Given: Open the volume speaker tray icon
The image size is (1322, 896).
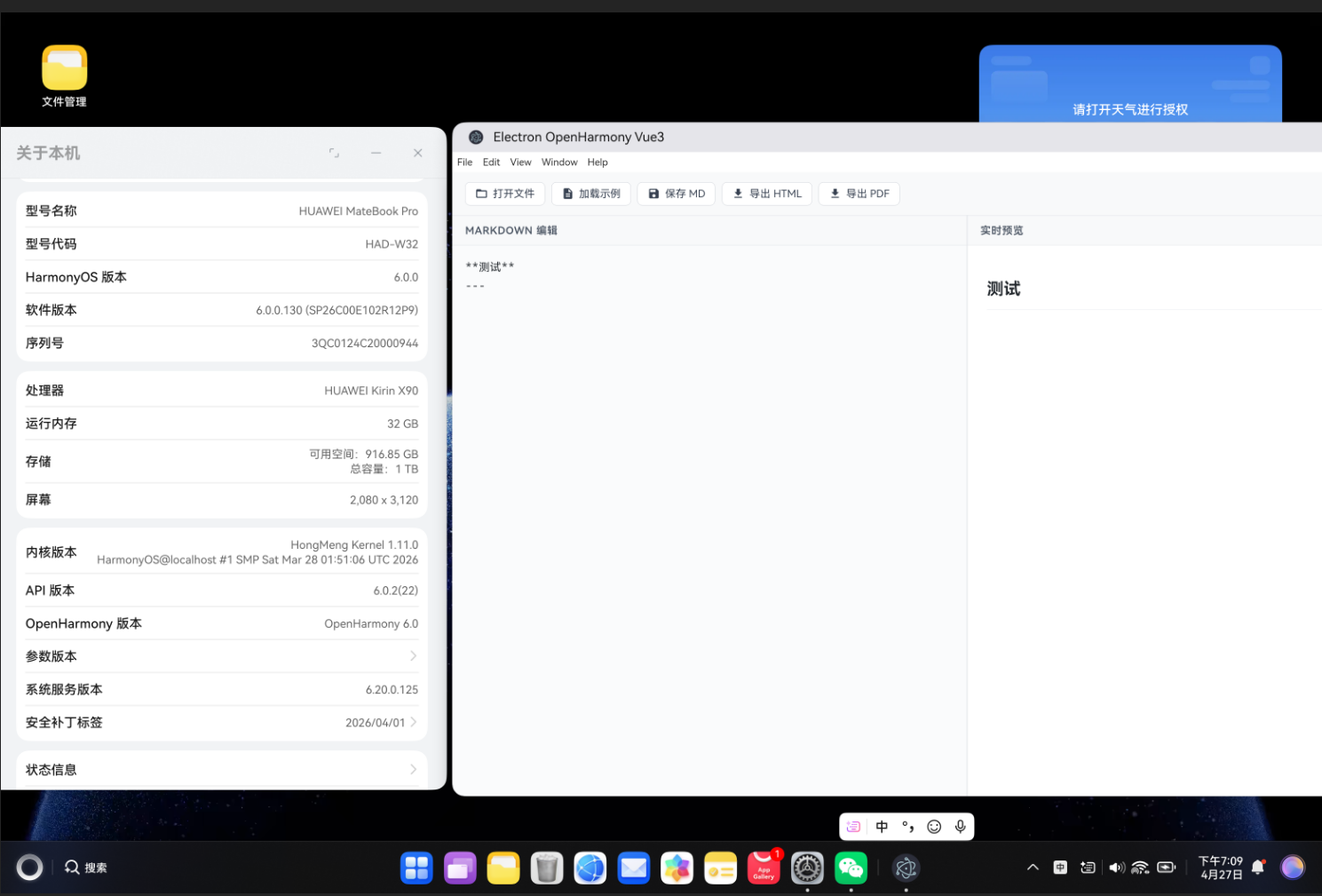Looking at the screenshot, I should coord(1117,868).
